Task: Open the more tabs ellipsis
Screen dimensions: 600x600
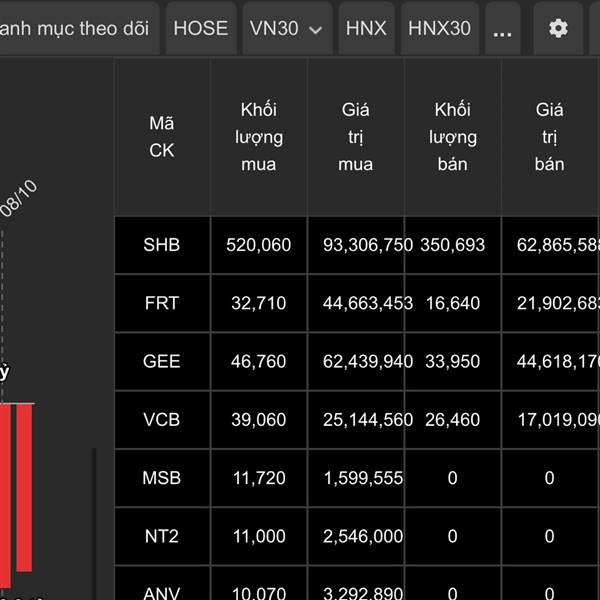Action: tap(502, 29)
